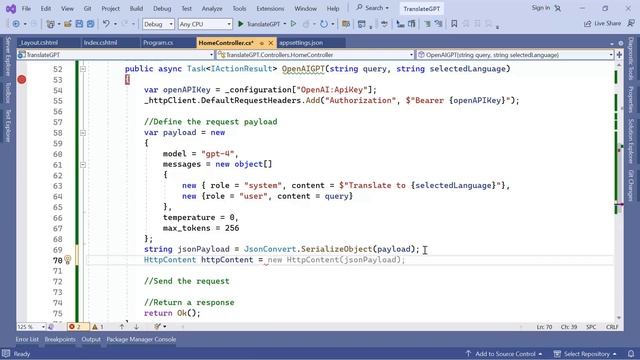Open the Solution Explorer side tab
Viewport: 640px width, 360px height.
click(x=631, y=141)
